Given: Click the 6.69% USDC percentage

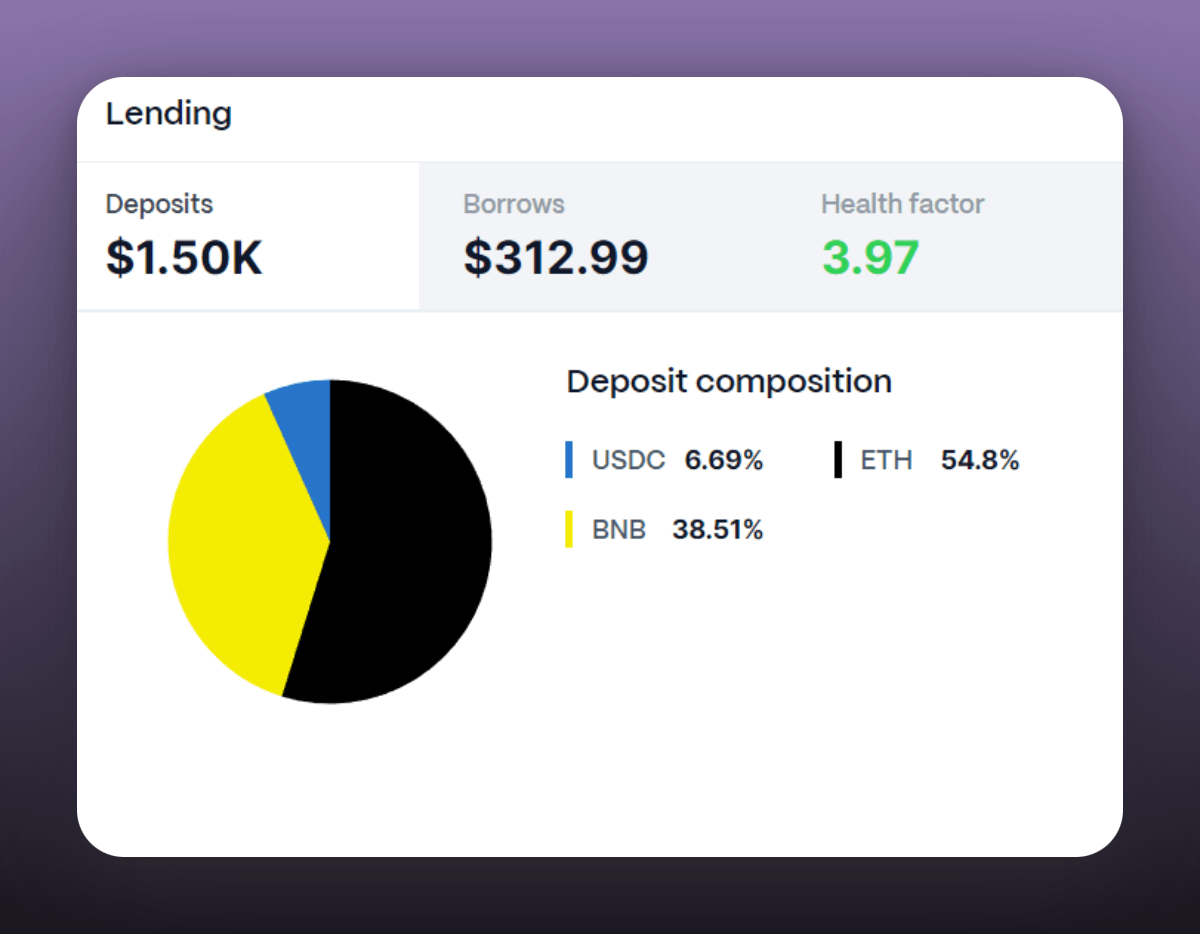Looking at the screenshot, I should (x=724, y=460).
